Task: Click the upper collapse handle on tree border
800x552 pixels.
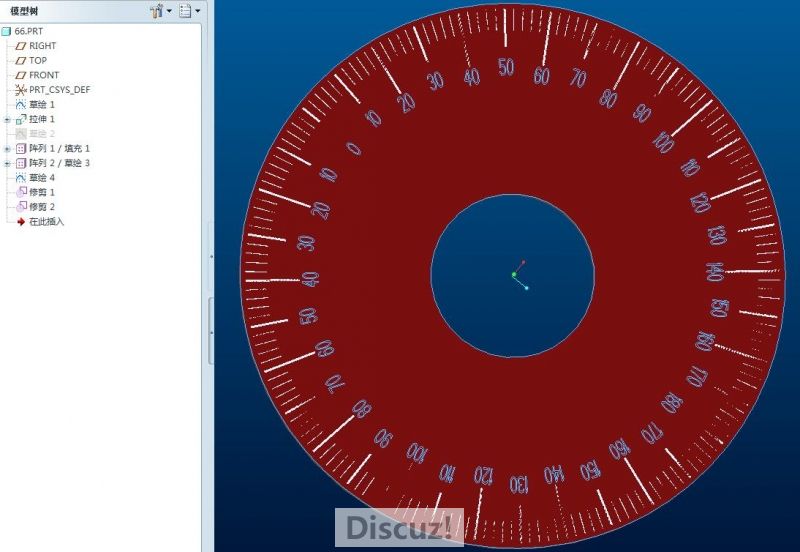Action: pyautogui.click(x=210, y=257)
